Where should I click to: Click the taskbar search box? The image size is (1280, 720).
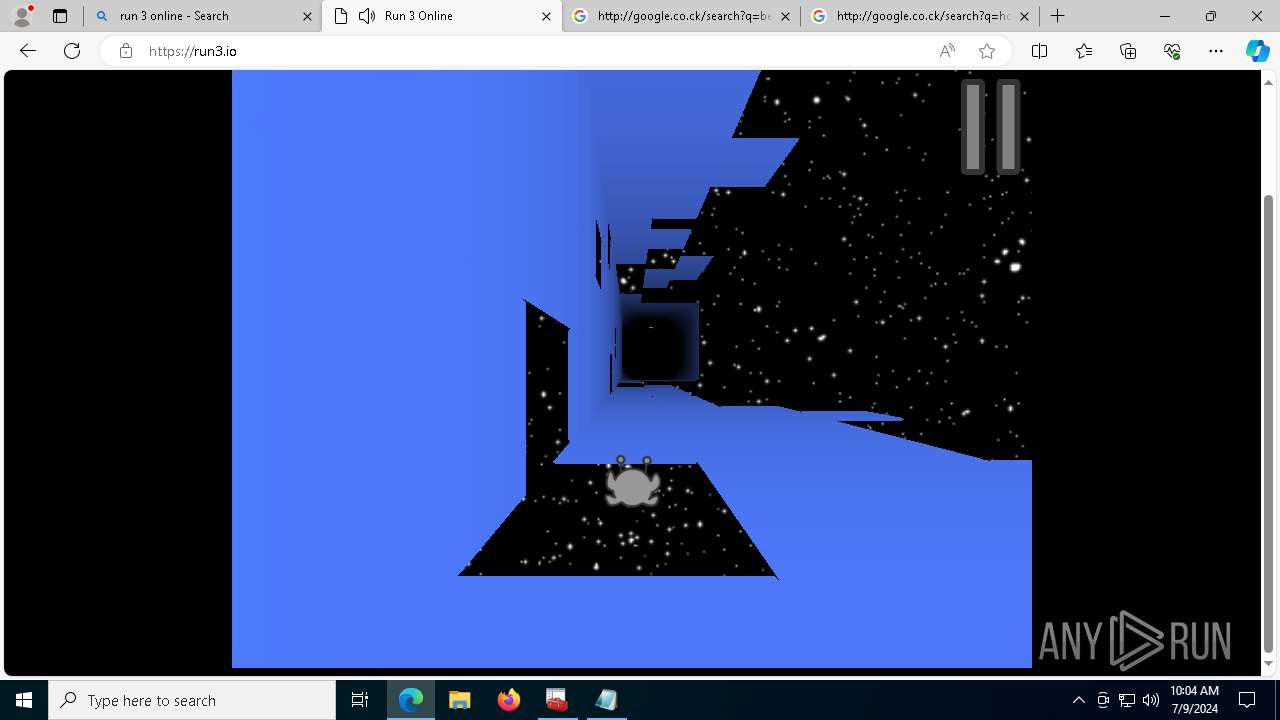(192, 700)
